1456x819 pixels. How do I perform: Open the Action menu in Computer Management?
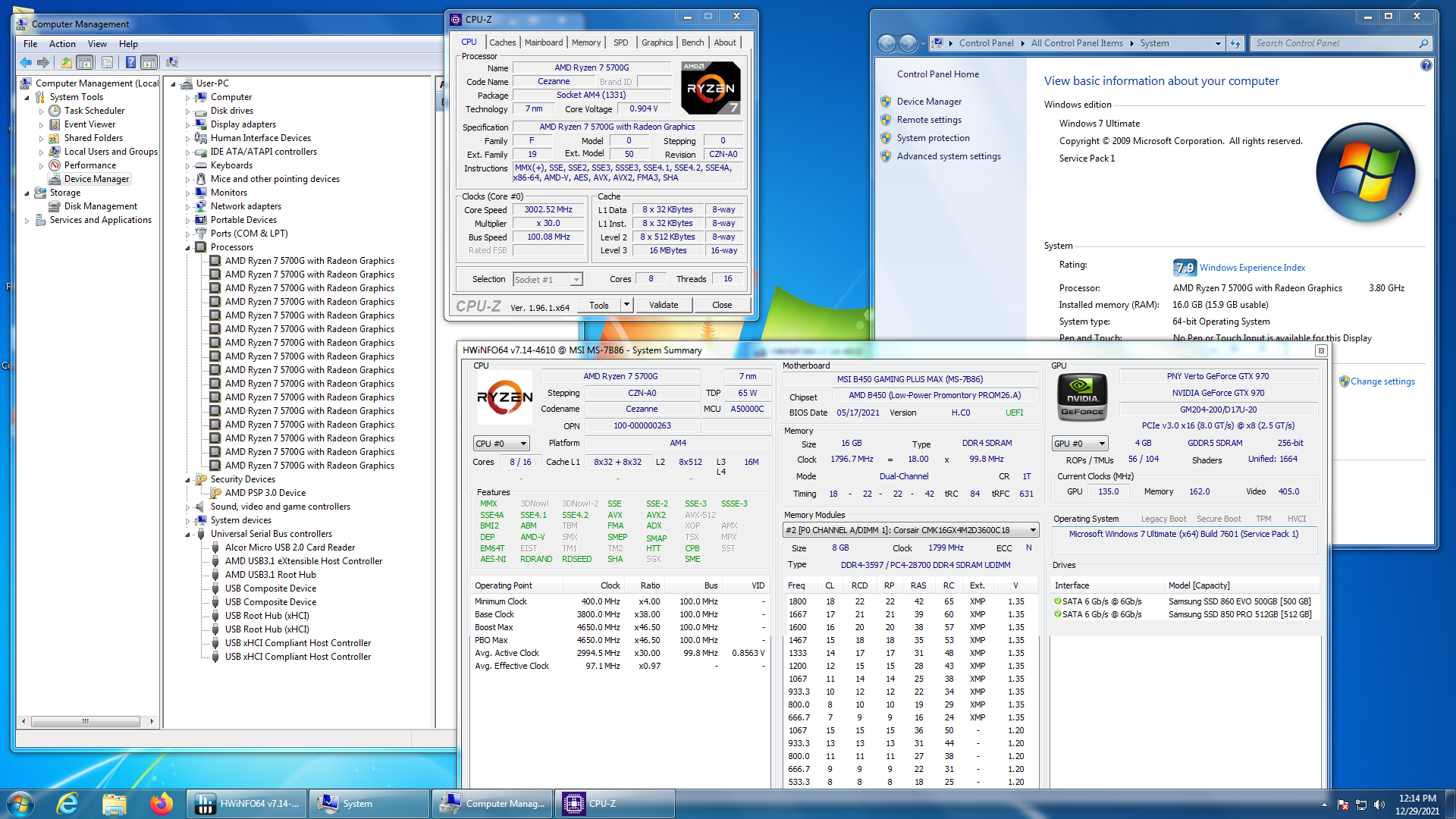(x=62, y=44)
